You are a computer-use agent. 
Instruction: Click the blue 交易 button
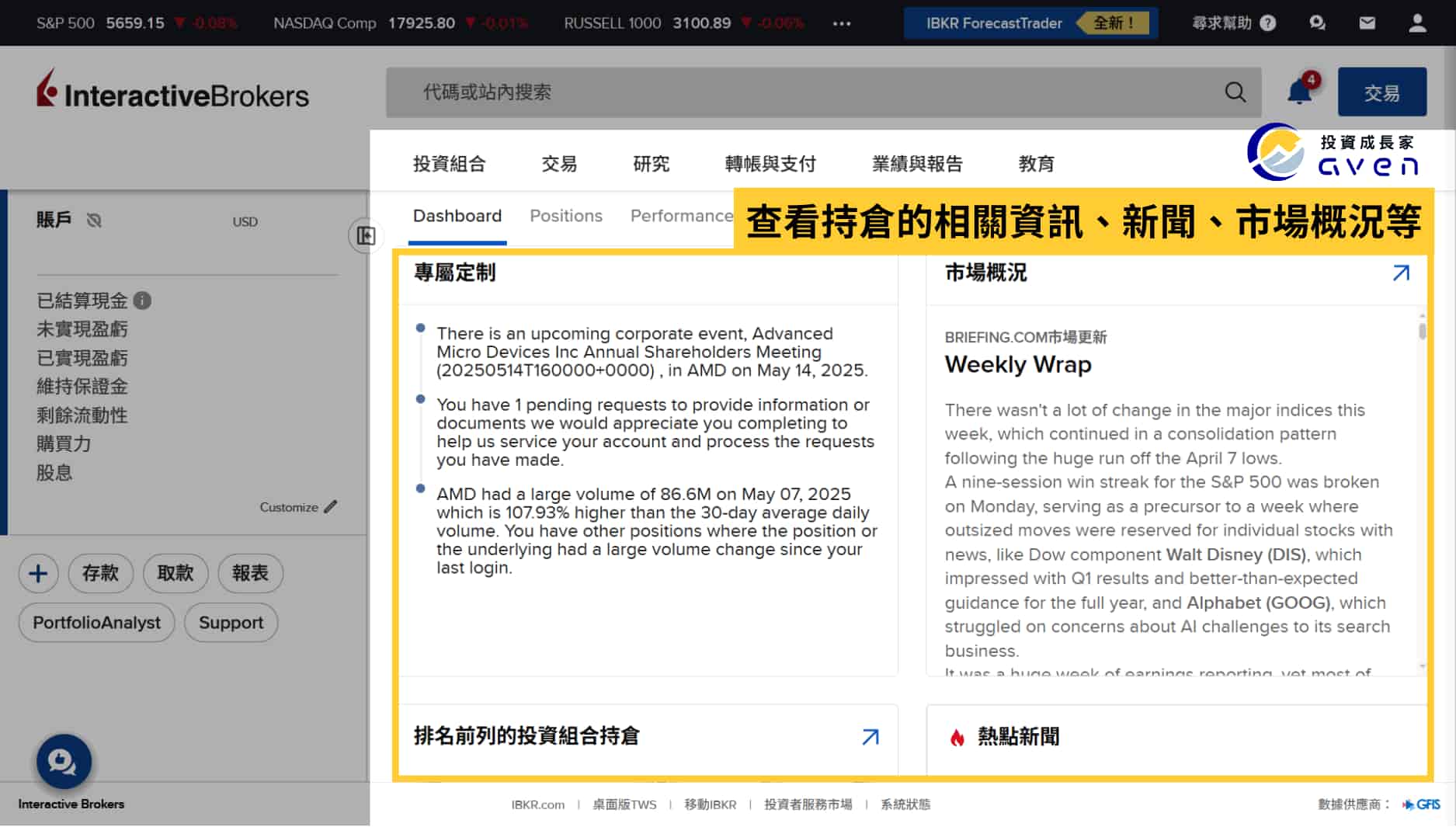(1382, 92)
